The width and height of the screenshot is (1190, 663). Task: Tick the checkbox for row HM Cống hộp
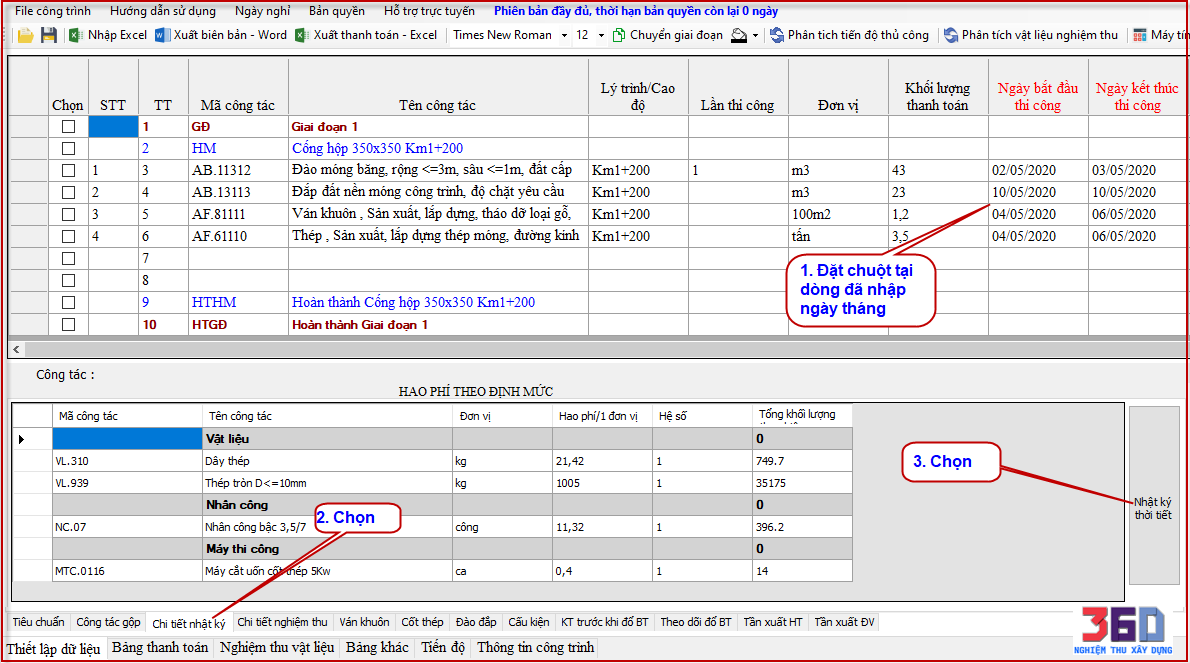pos(68,149)
